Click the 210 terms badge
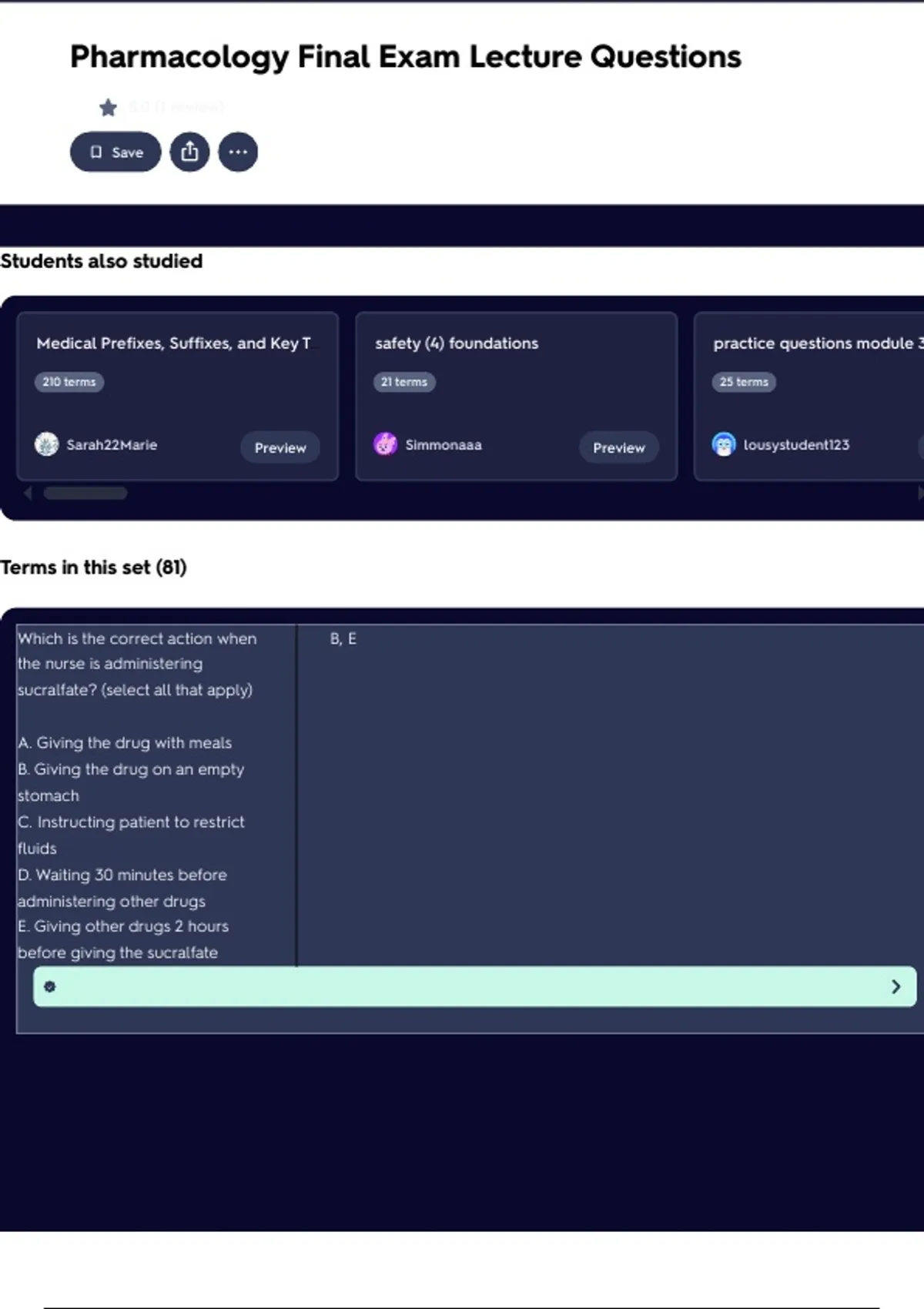 (69, 382)
